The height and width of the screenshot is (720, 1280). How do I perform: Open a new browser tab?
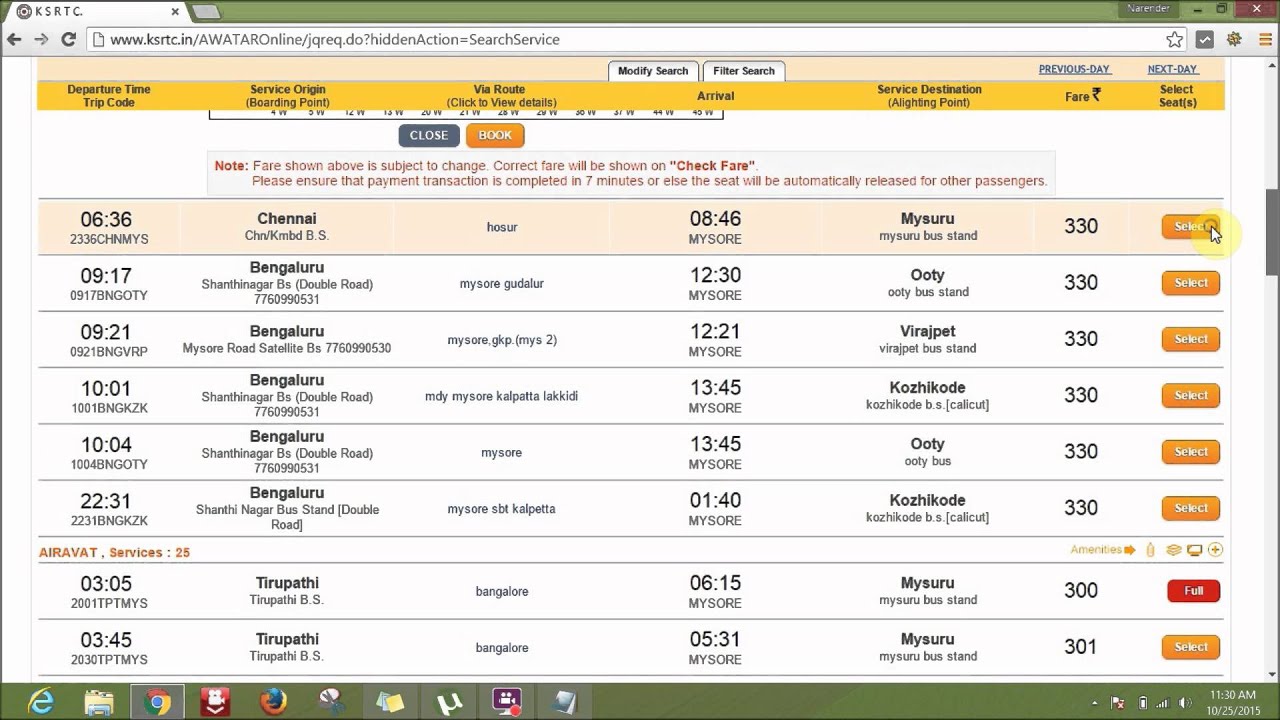(x=206, y=12)
